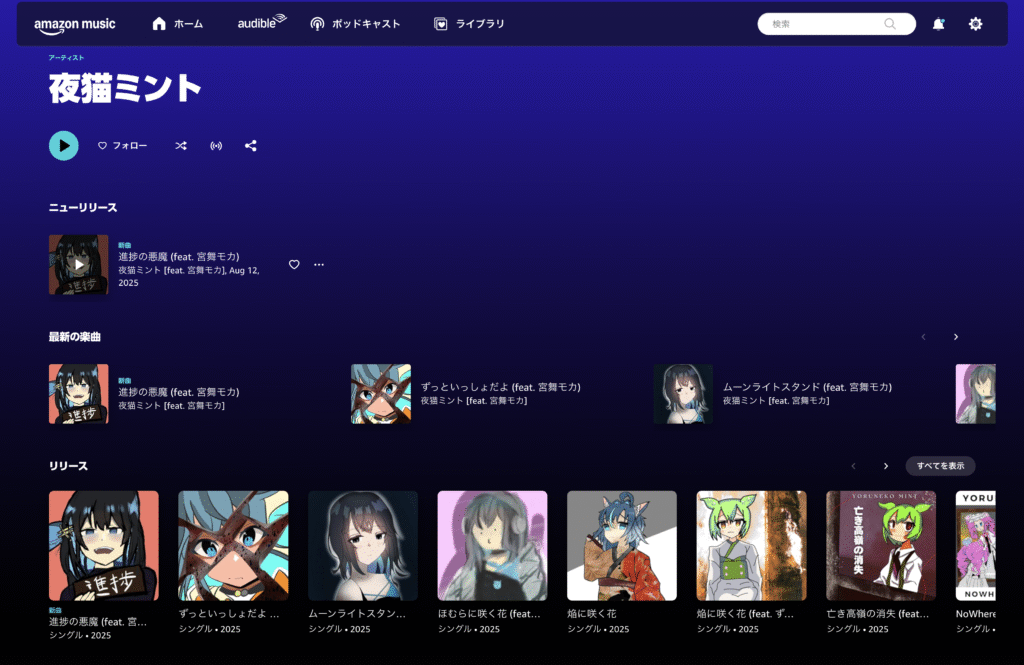Open 焔に咲く花 single release cover
The height and width of the screenshot is (665, 1024).
[622, 546]
